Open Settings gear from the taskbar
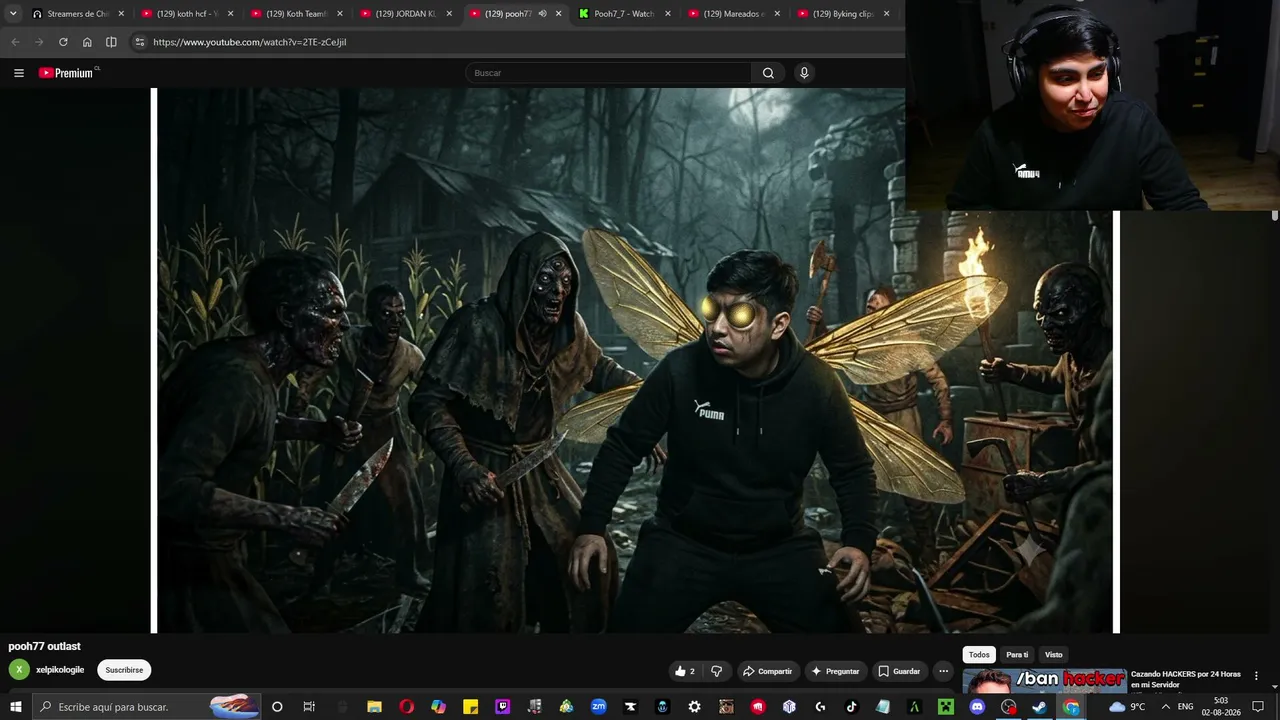Image resolution: width=1280 pixels, height=720 pixels. click(x=694, y=707)
